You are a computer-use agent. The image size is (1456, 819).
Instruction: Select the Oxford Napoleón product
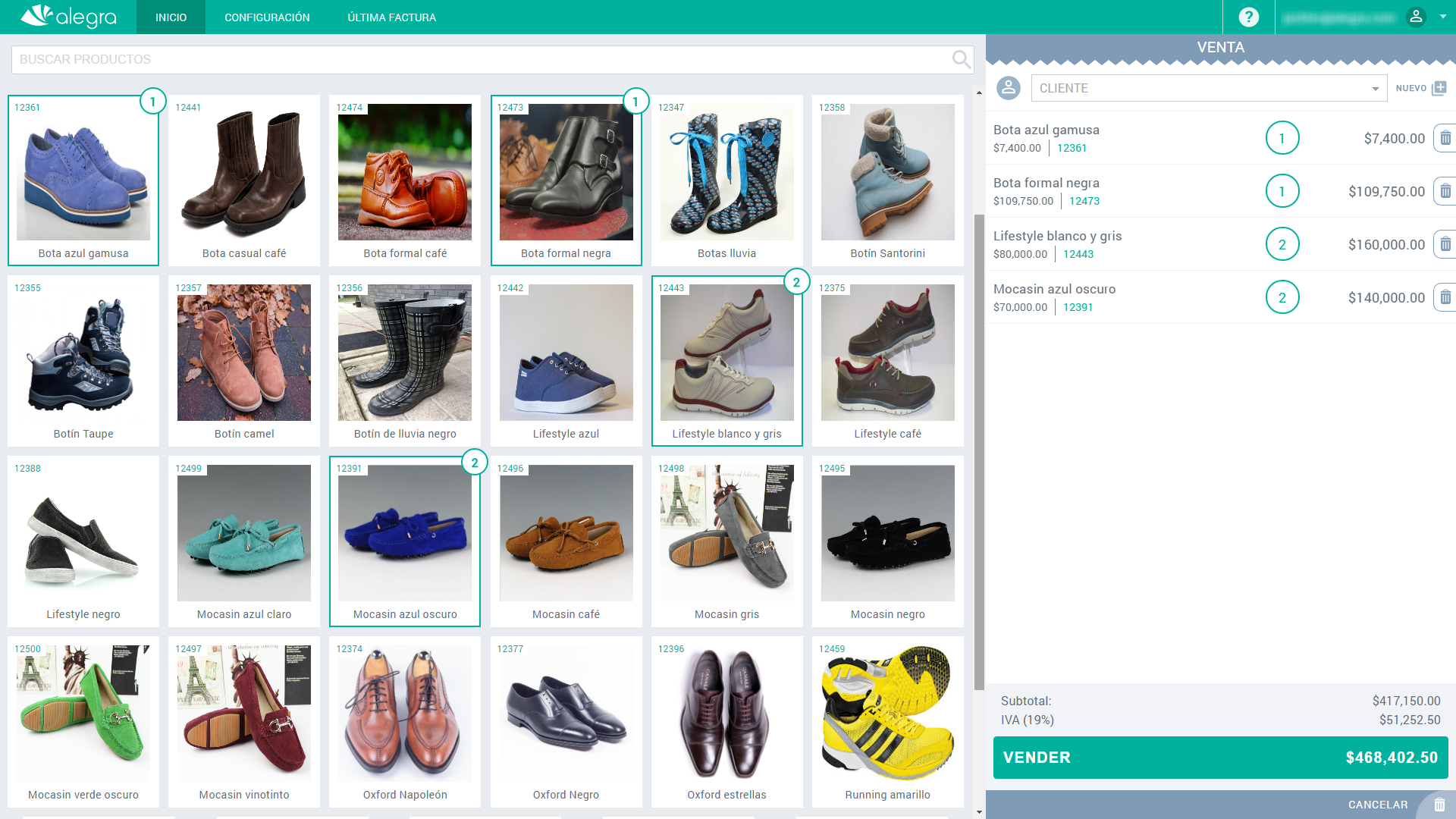[x=405, y=722]
